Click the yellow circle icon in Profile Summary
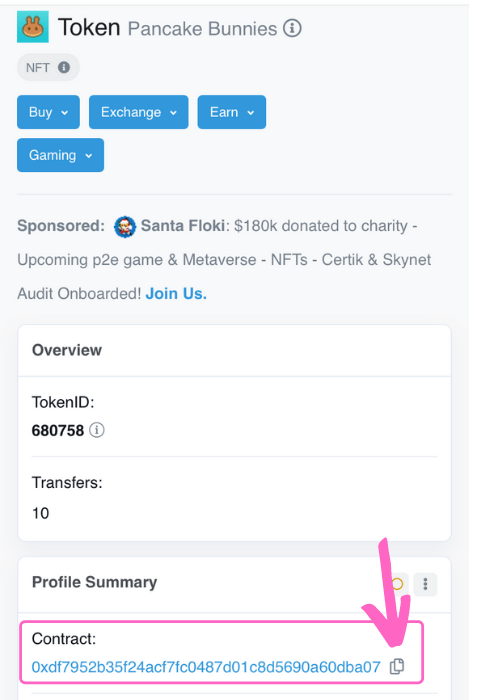Viewport: 500px width, 700px height. pos(397,584)
